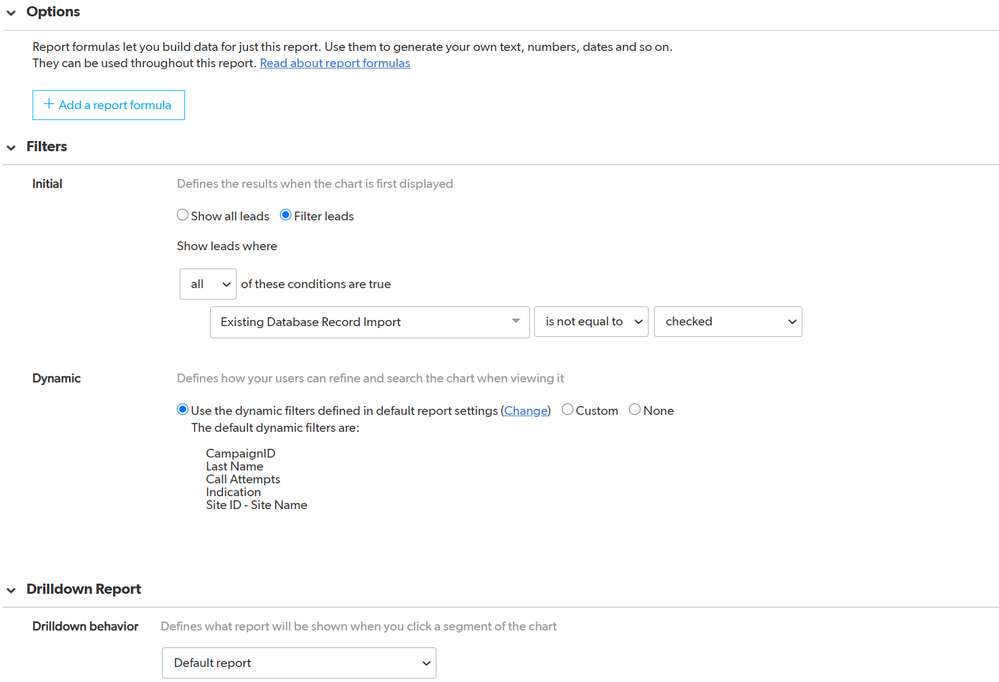Select the Show all leads radio option
The height and width of the screenshot is (682, 999).
tap(182, 215)
